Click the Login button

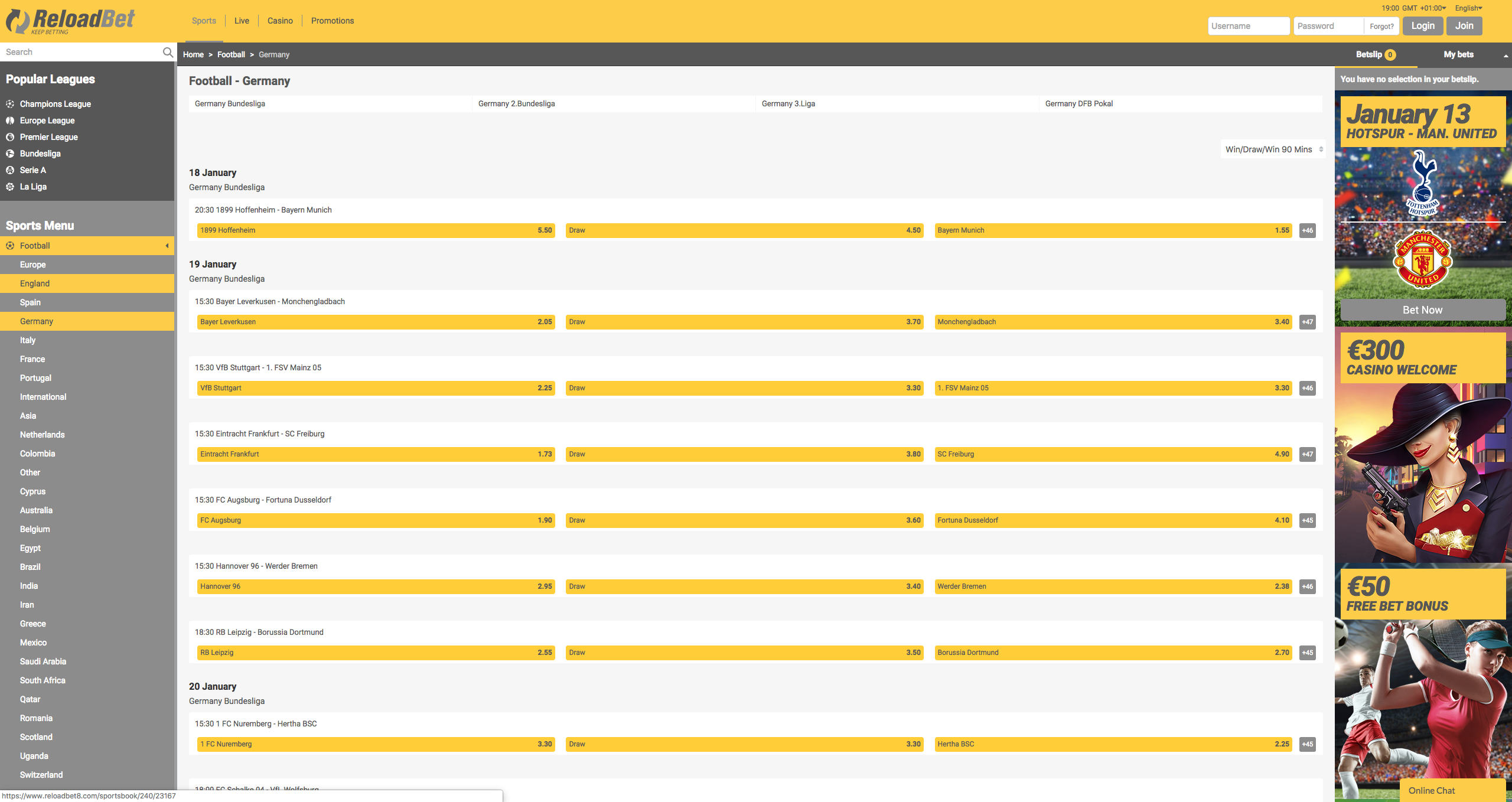point(1423,26)
